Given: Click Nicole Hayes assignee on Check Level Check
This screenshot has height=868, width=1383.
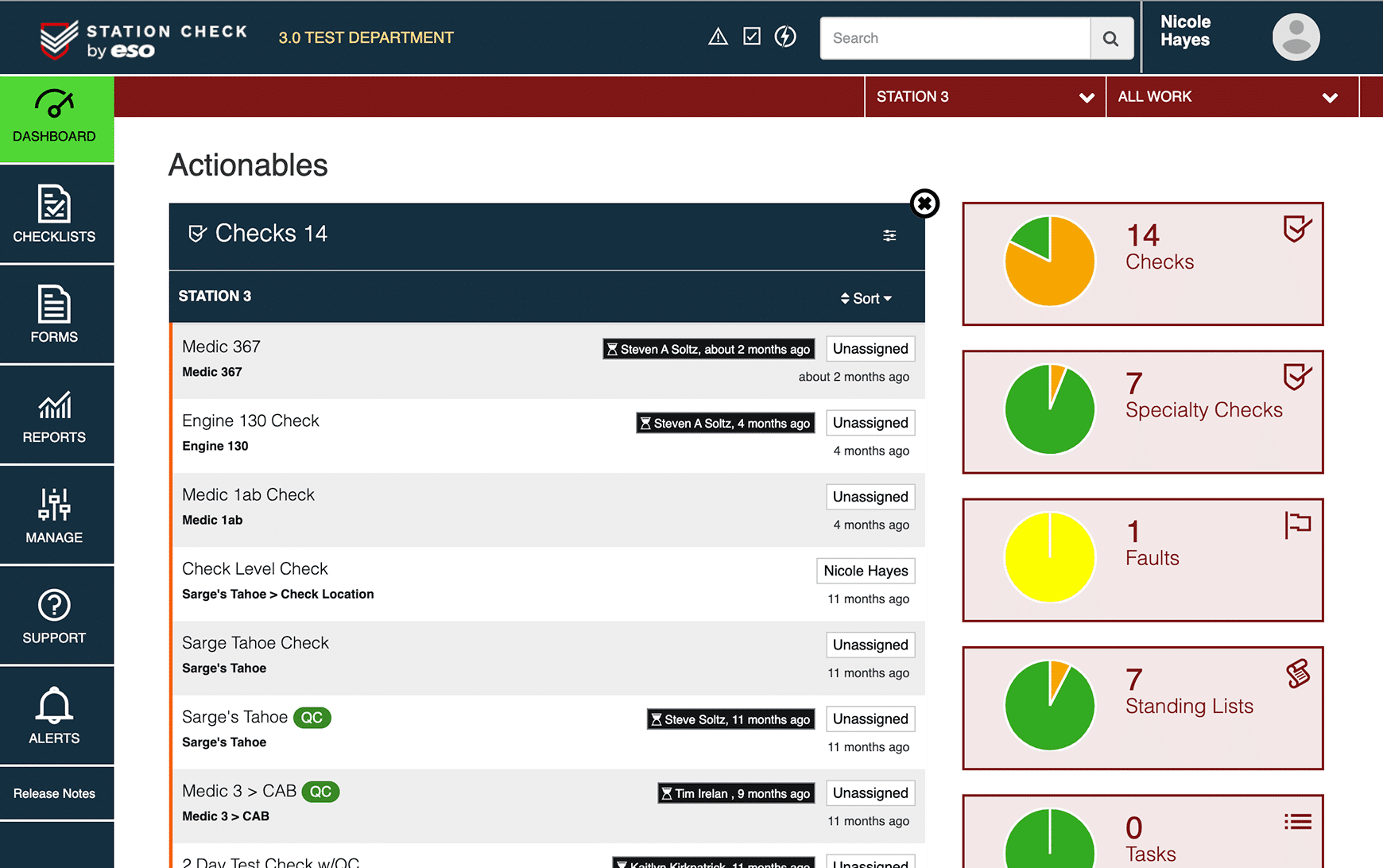Looking at the screenshot, I should pos(866,571).
